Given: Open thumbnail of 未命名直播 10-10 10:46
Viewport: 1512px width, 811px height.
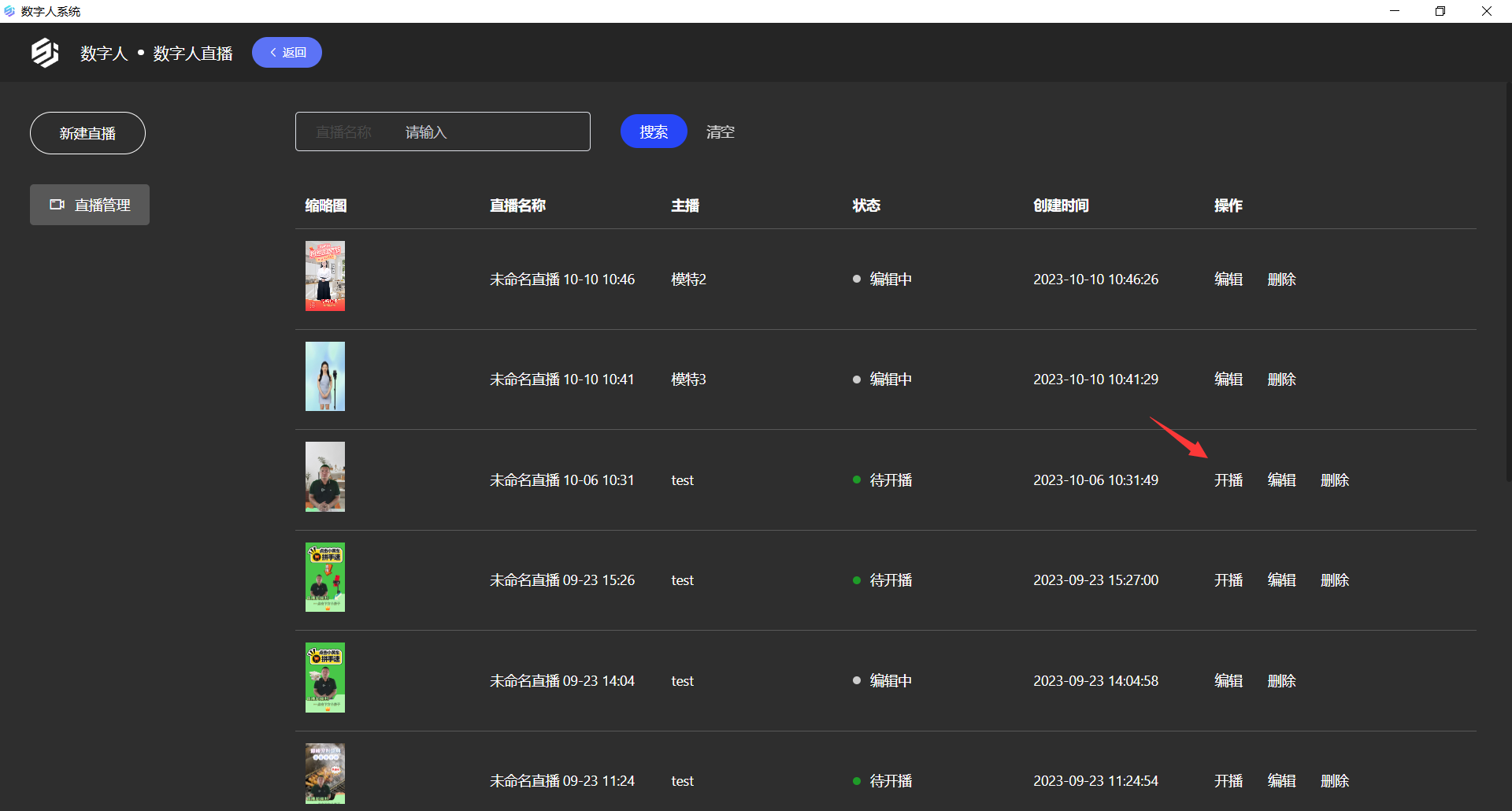Looking at the screenshot, I should [x=325, y=276].
